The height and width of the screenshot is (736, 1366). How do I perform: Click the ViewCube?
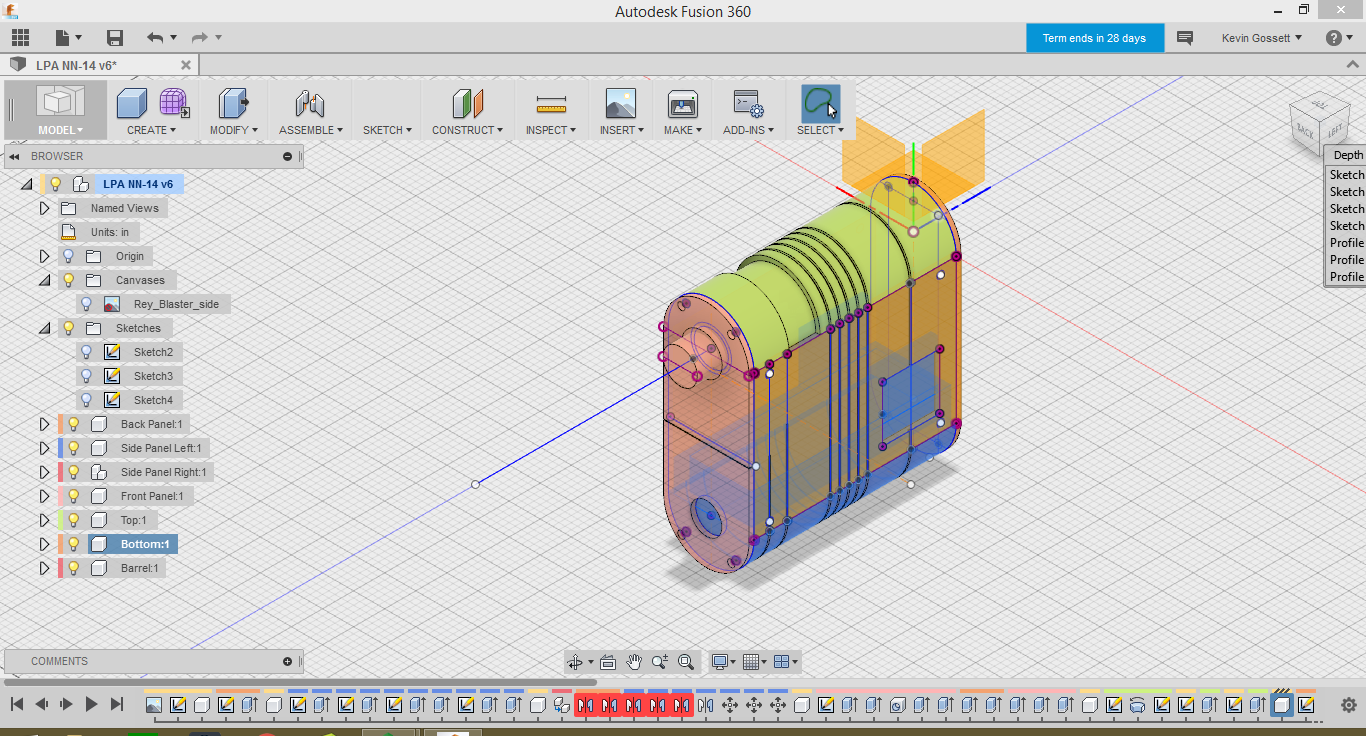coord(1319,123)
